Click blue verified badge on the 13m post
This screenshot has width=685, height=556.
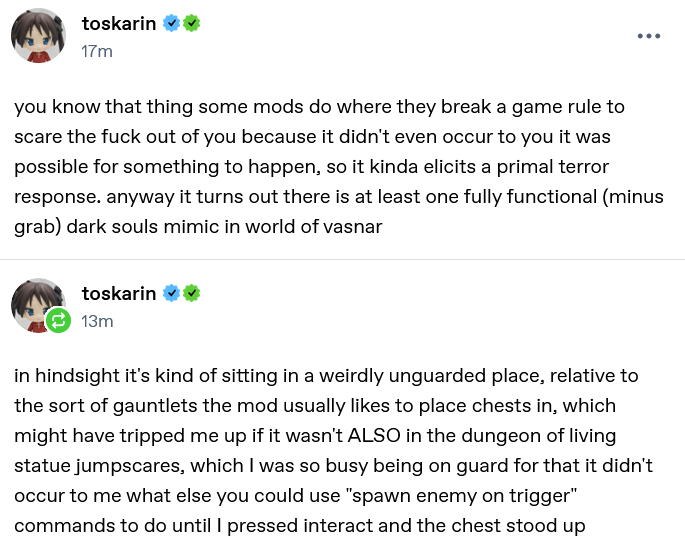[x=173, y=293]
